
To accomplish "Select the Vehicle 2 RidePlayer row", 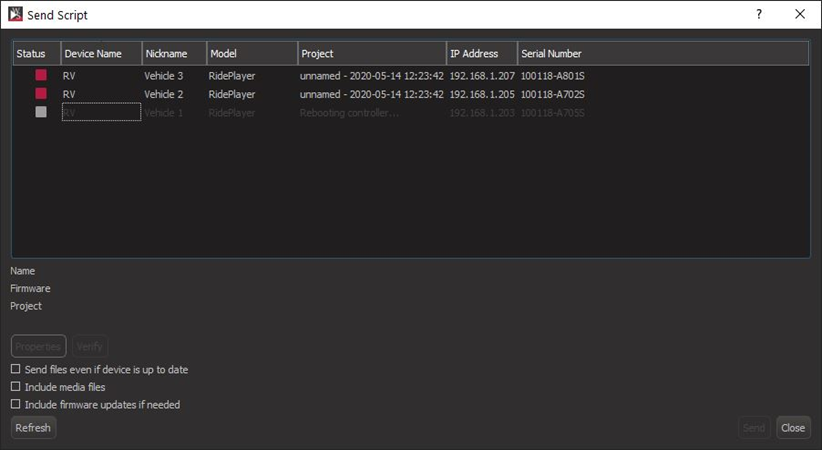I will point(411,94).
